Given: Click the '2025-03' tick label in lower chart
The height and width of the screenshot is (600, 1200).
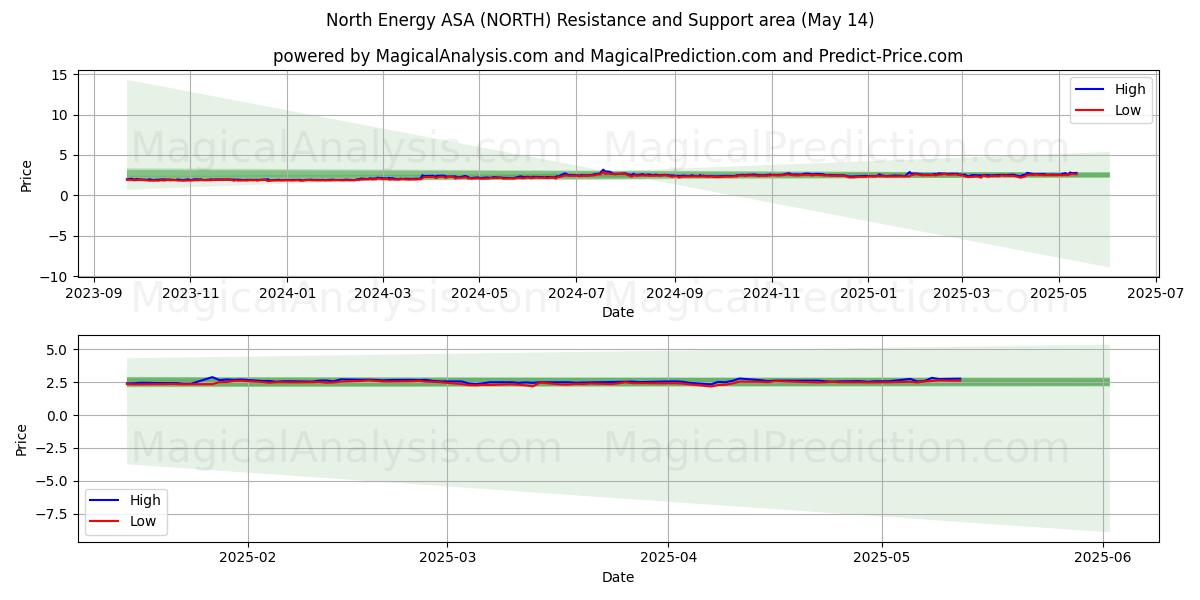Looking at the screenshot, I should click(448, 558).
